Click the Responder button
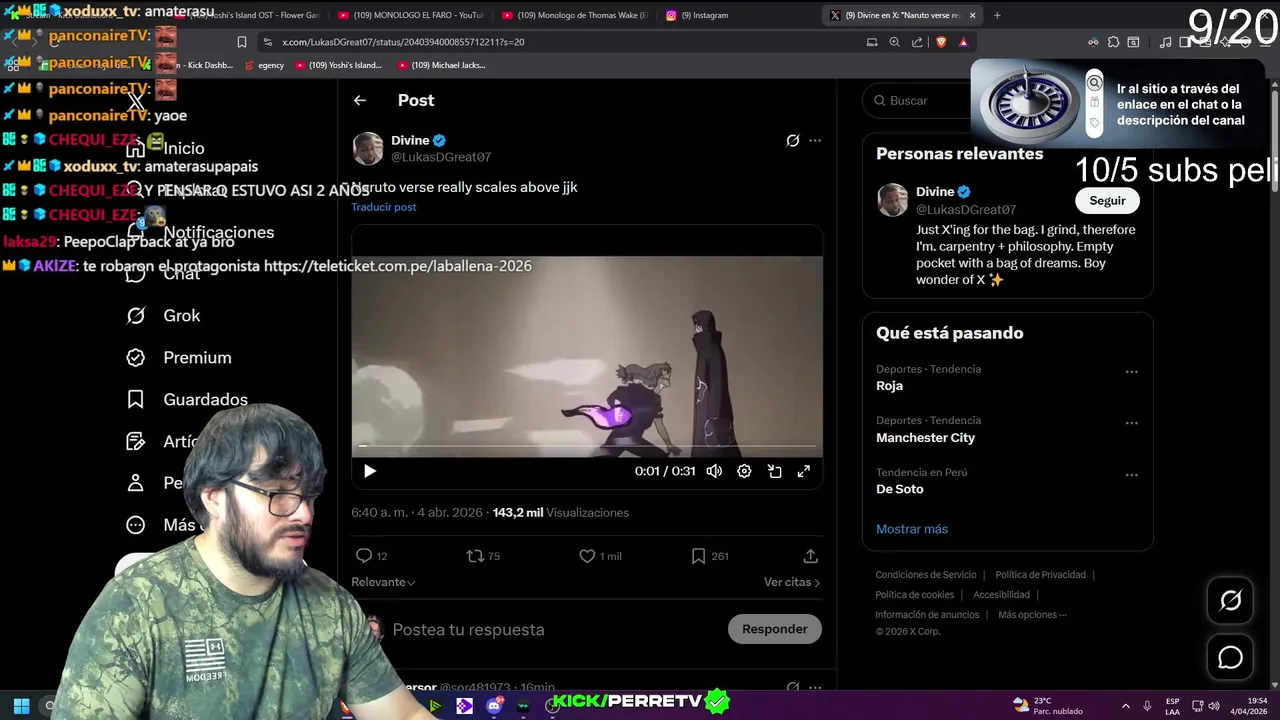Image resolution: width=1280 pixels, height=720 pixels. click(775, 629)
